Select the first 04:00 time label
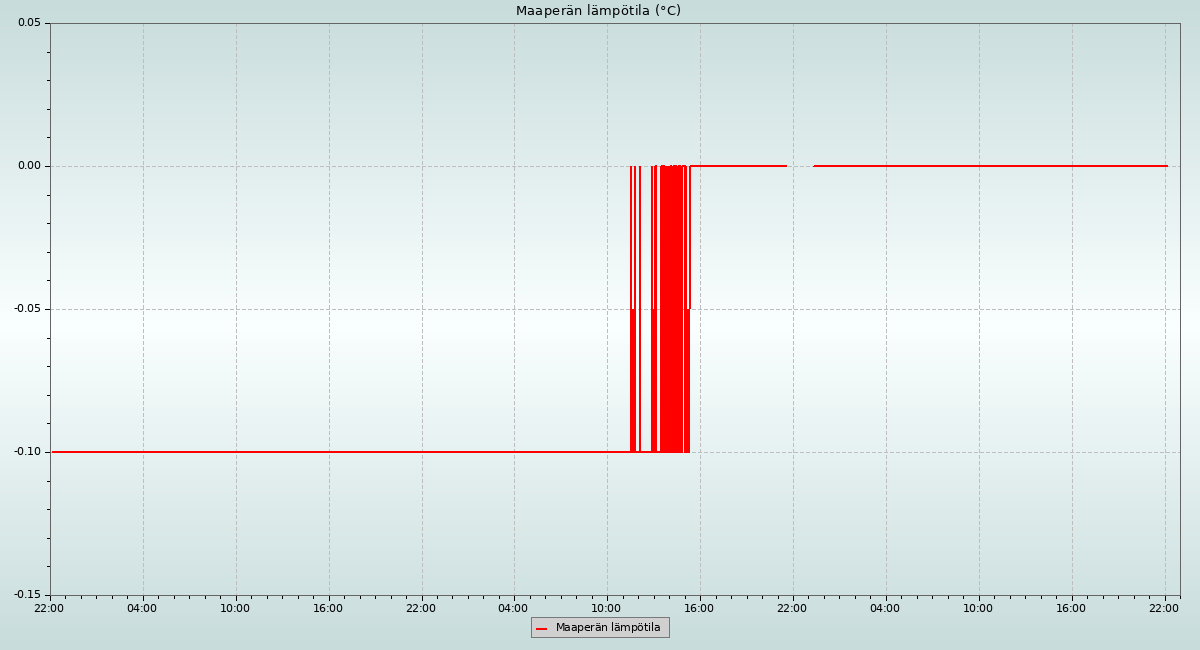Screen dimensions: 1200x650 (142, 608)
